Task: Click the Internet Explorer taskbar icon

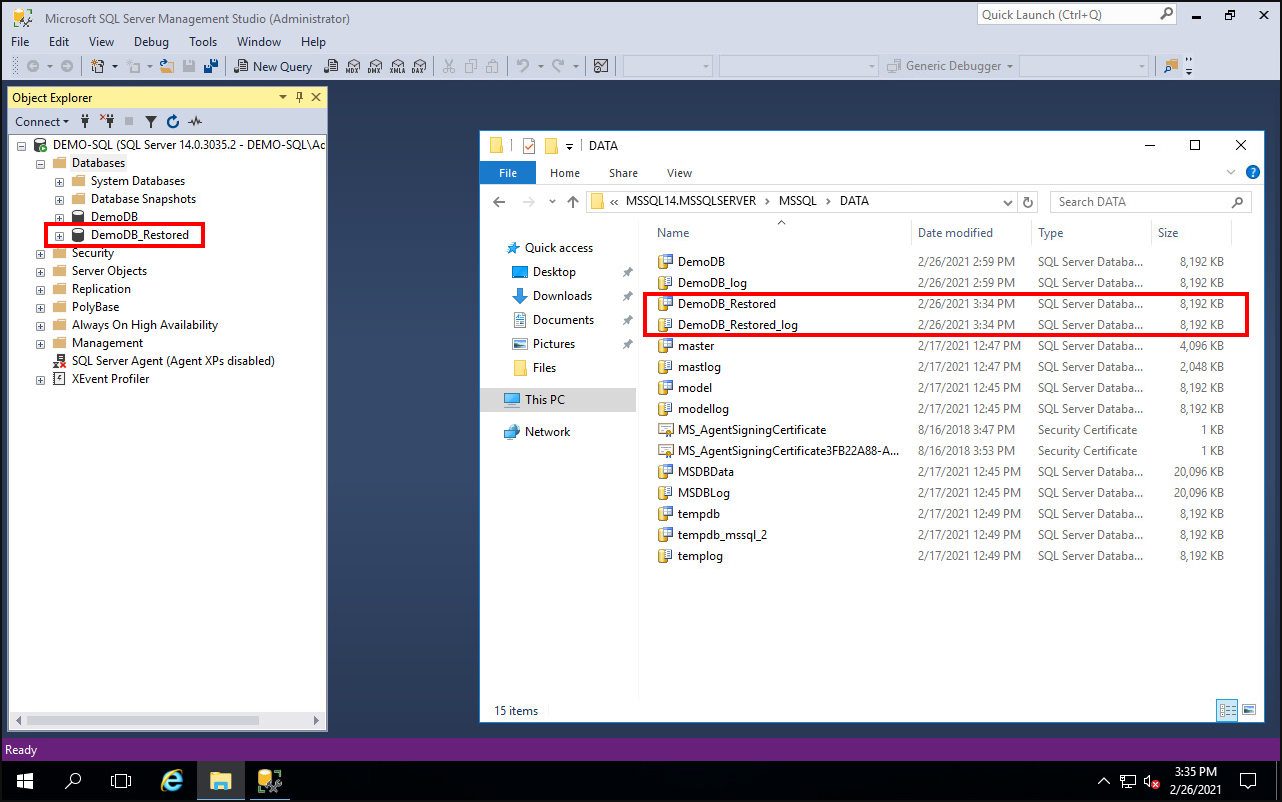Action: [172, 779]
